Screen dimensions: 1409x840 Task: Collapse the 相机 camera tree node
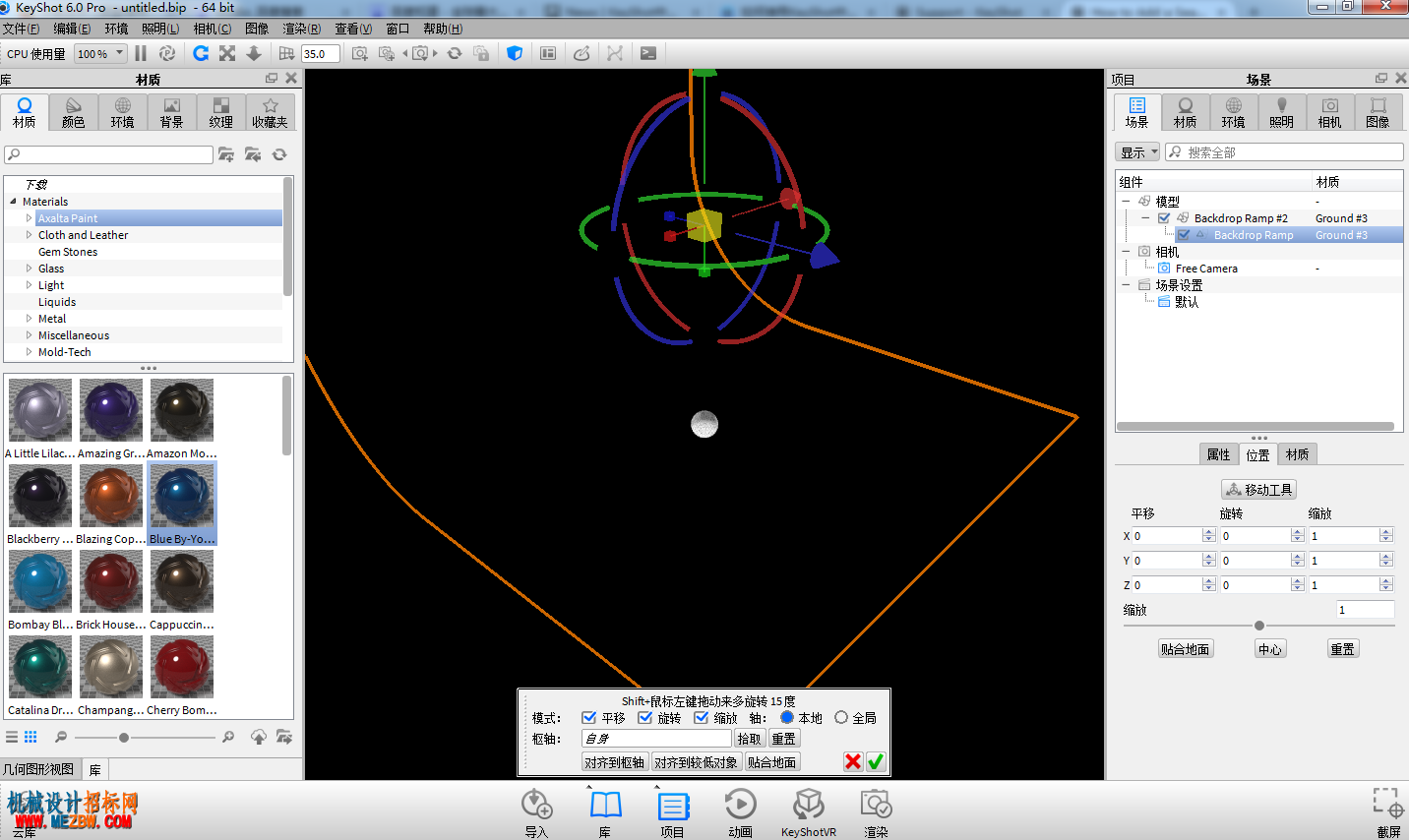point(1126,252)
